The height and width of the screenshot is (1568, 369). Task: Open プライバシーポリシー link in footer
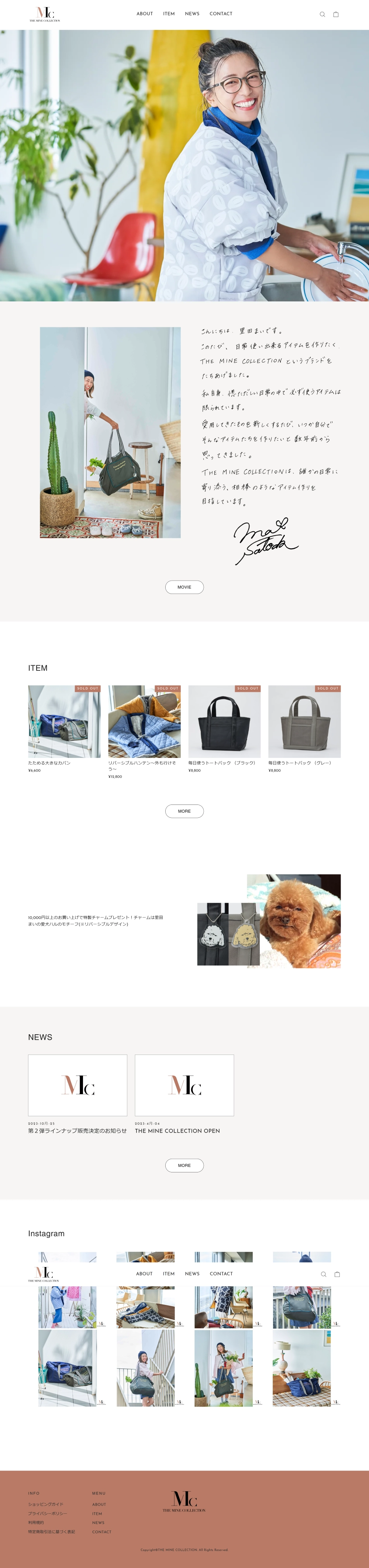click(x=48, y=1513)
